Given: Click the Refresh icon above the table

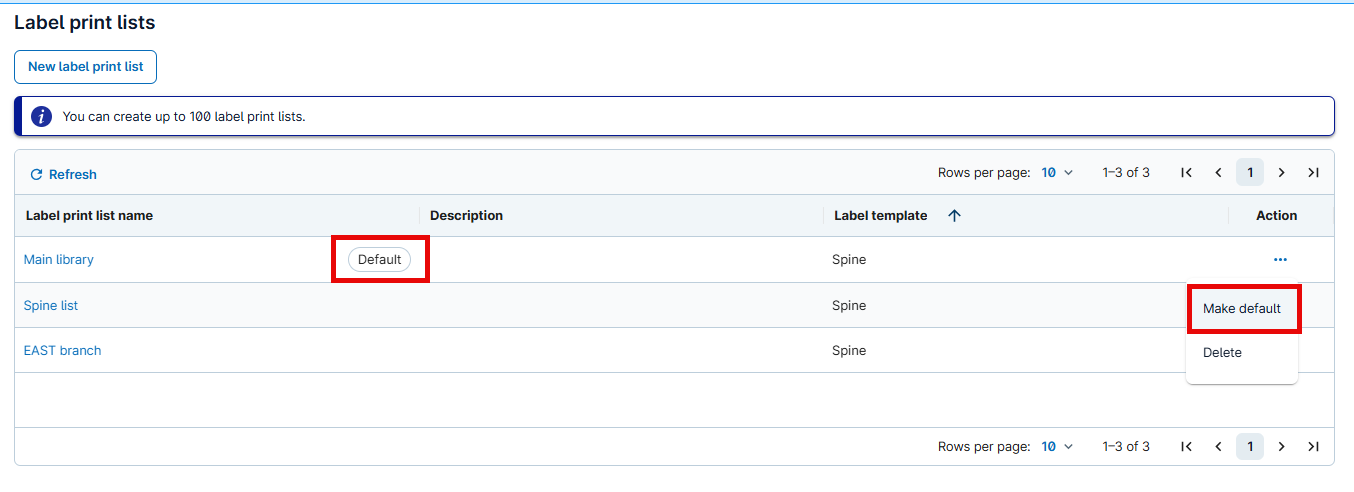Looking at the screenshot, I should pos(37,175).
